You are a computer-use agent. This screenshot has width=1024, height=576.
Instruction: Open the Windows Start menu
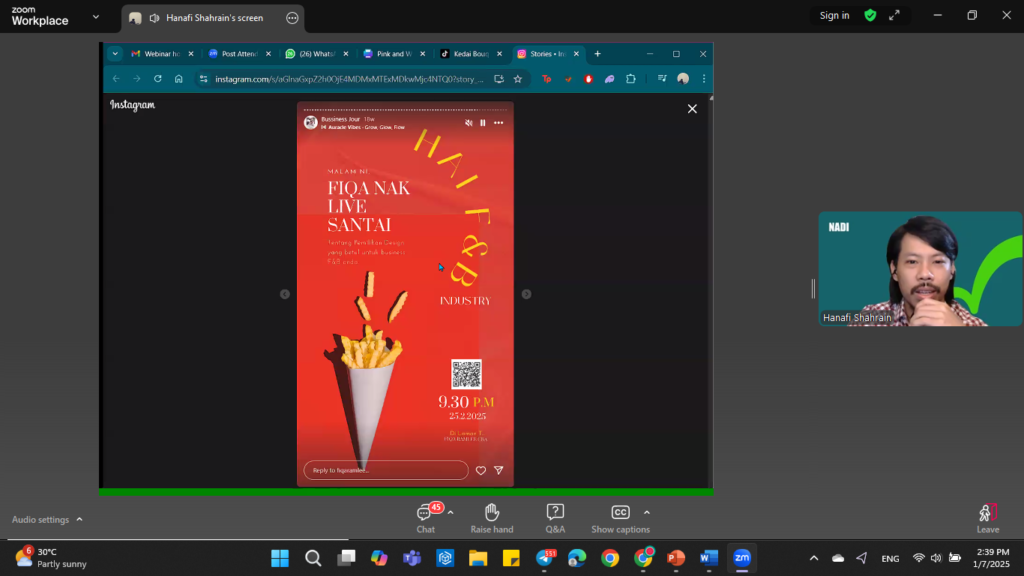[x=280, y=558]
